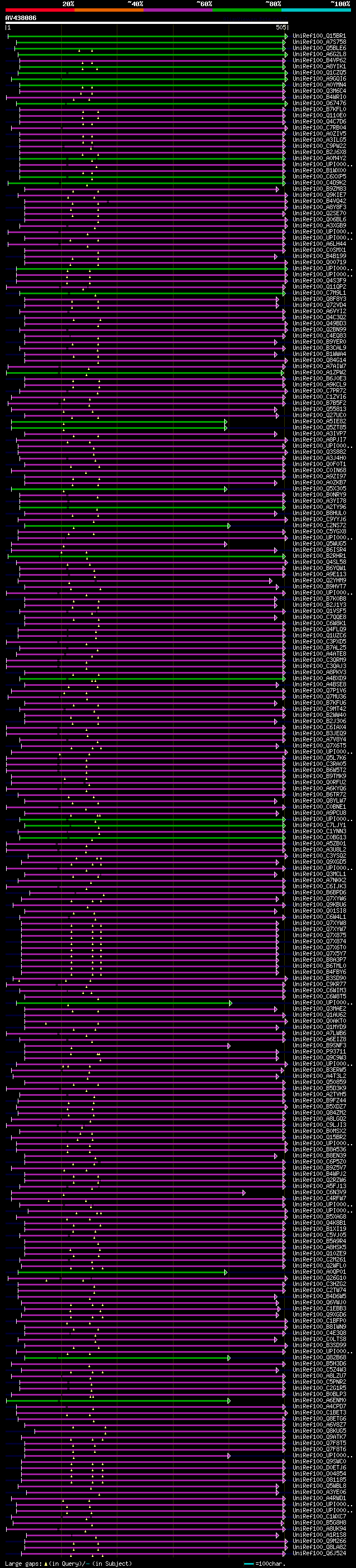This screenshot has width=356, height=1568.
Task: Select the UniRef100_A0YMN4 label
Action: coord(319,85)
